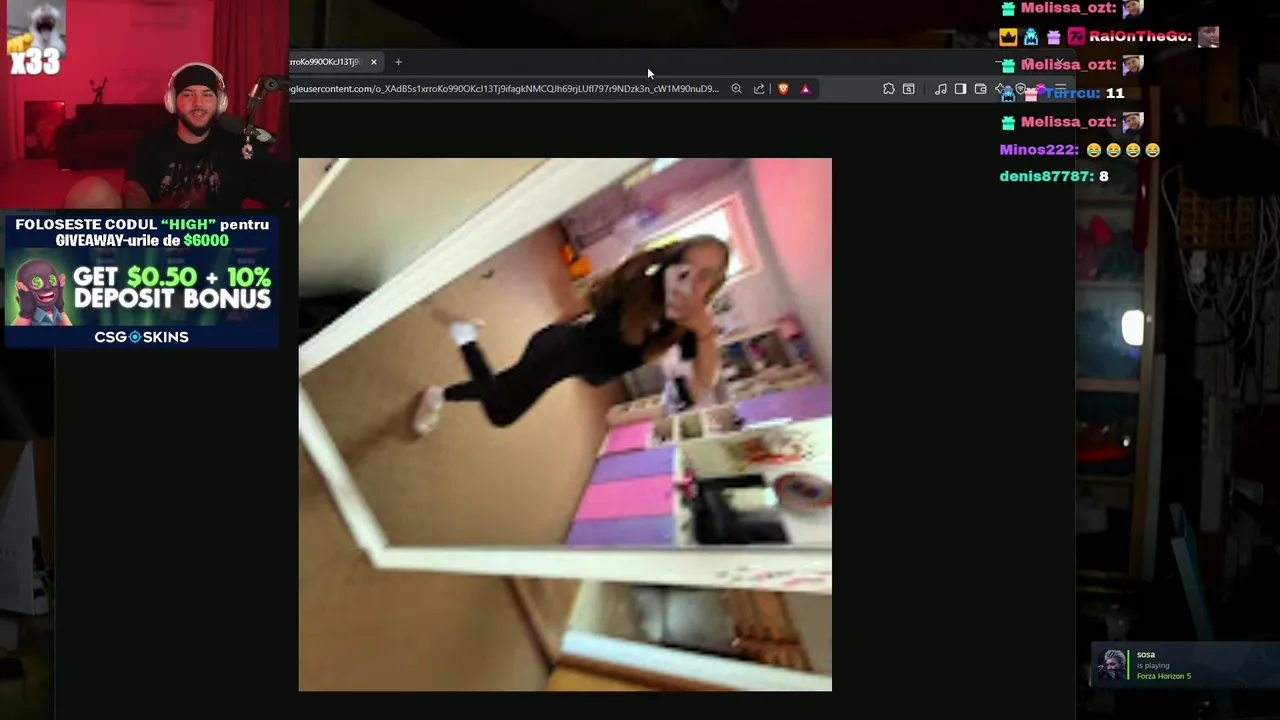Open the Brave Wallet icon

coord(981,89)
